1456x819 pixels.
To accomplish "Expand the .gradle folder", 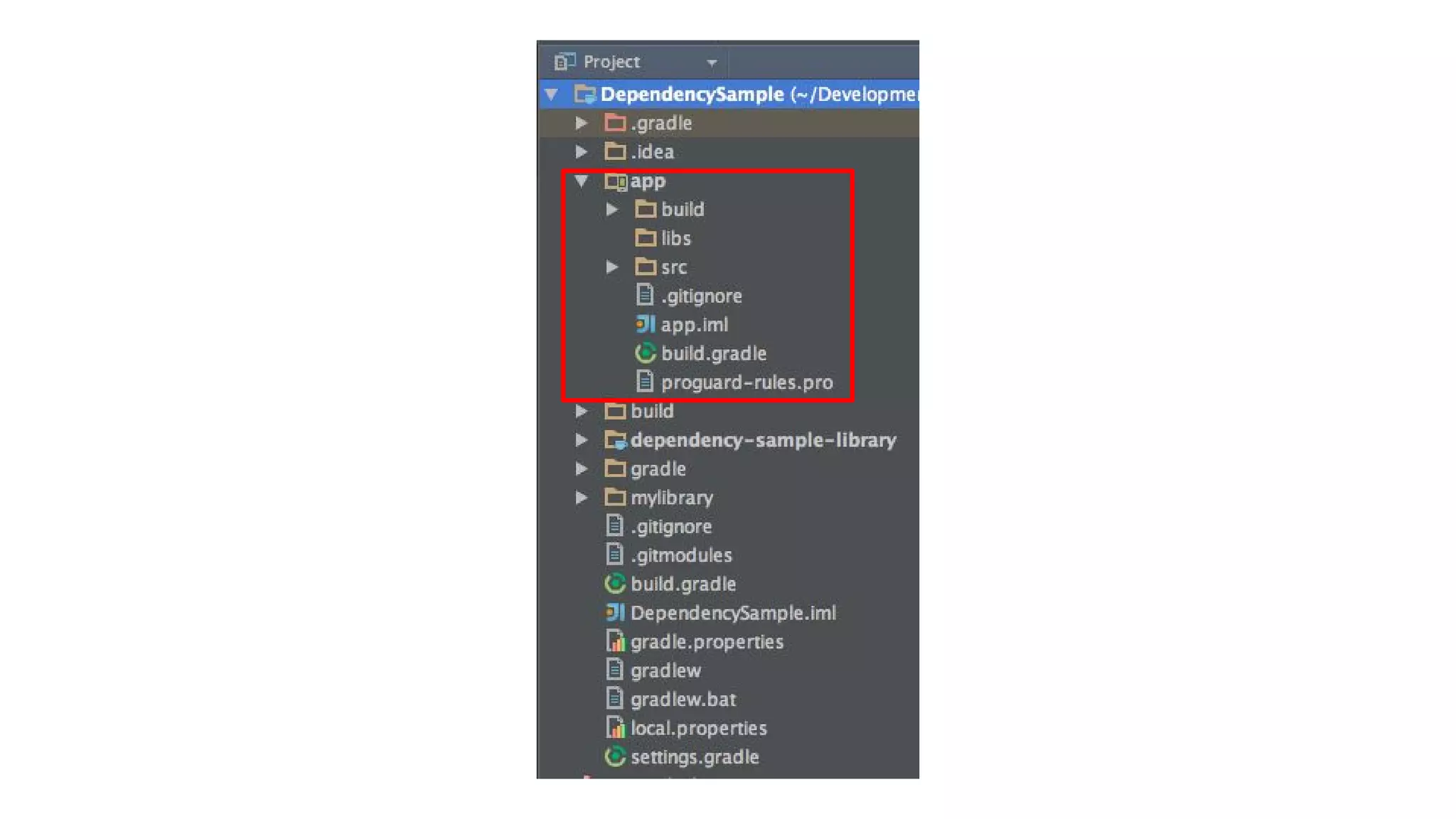I will 581,123.
